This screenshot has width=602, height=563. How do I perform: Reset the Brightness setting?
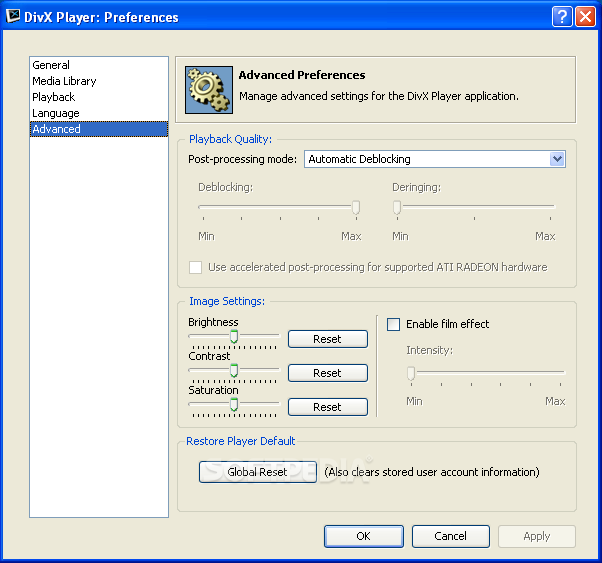328,339
